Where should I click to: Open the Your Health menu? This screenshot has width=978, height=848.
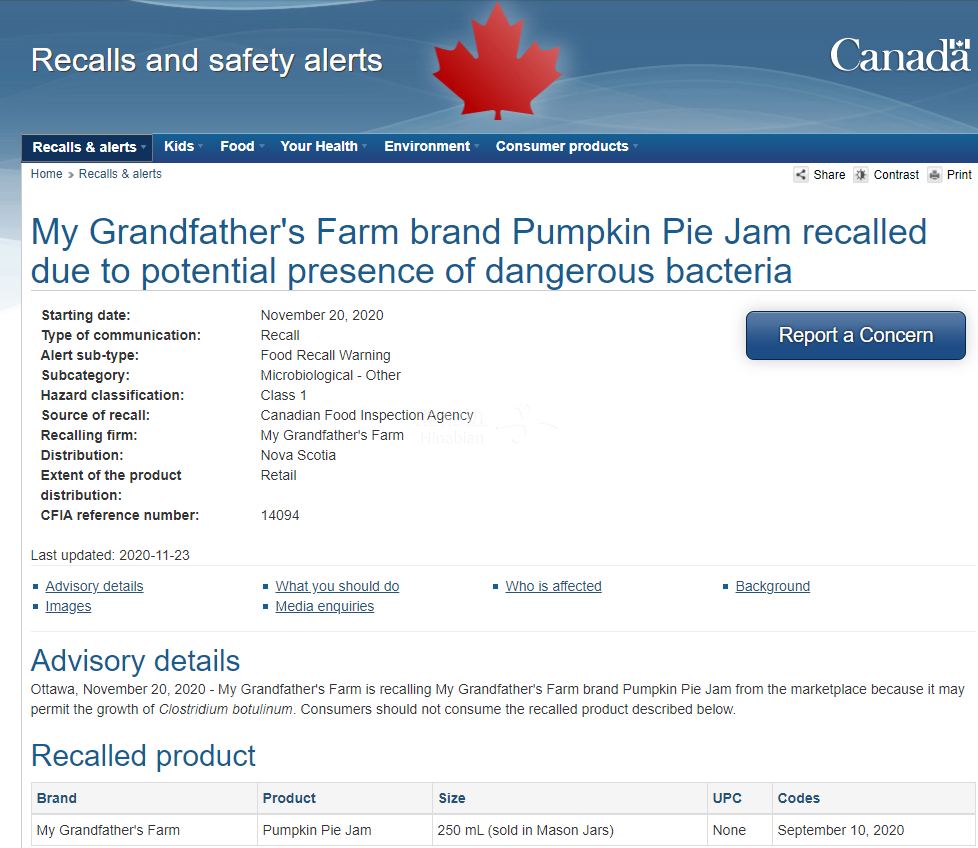321,146
